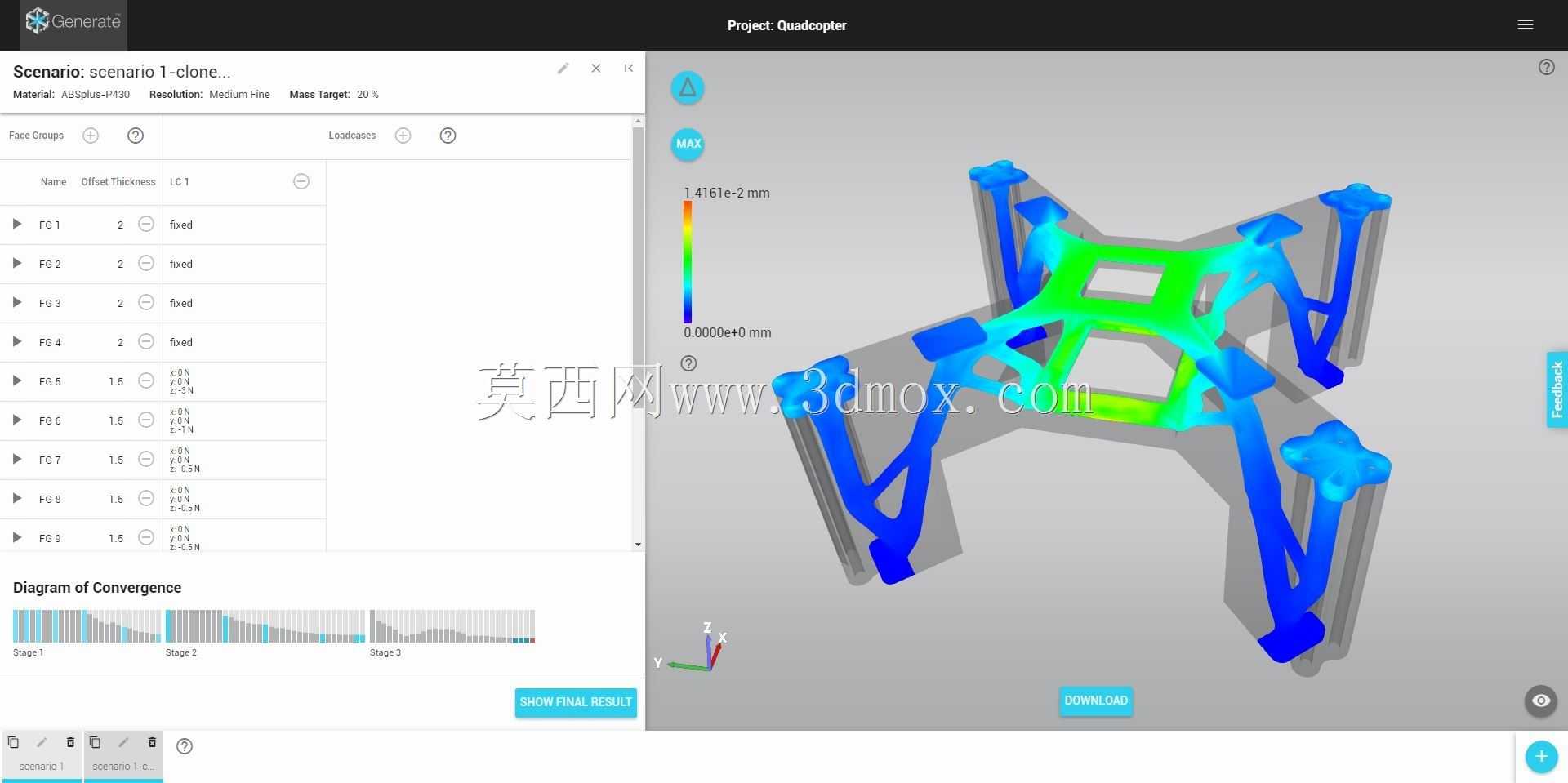Remove face group FG 5

point(146,380)
